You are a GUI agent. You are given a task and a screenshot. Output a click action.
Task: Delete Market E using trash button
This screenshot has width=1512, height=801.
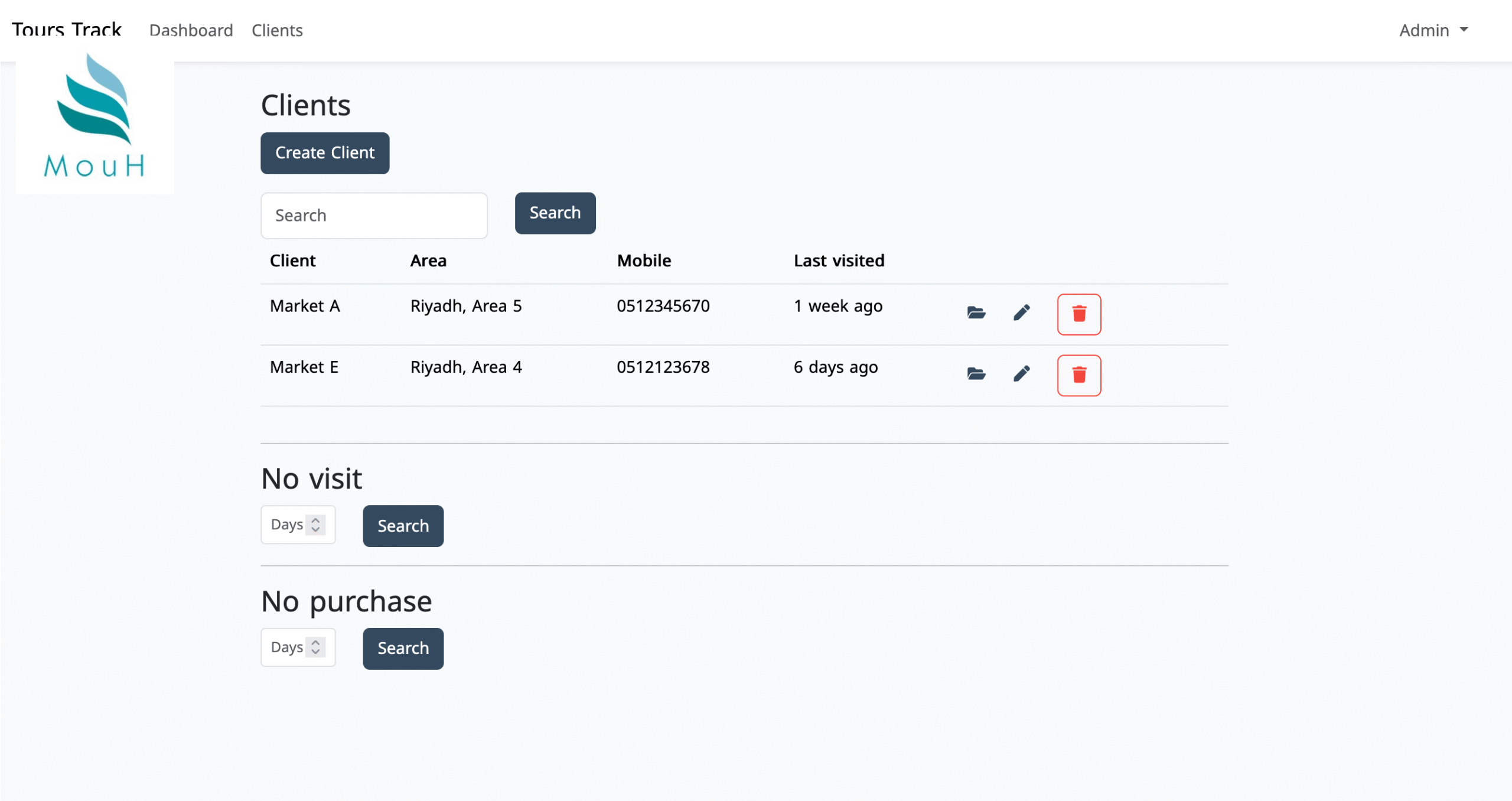tap(1078, 375)
